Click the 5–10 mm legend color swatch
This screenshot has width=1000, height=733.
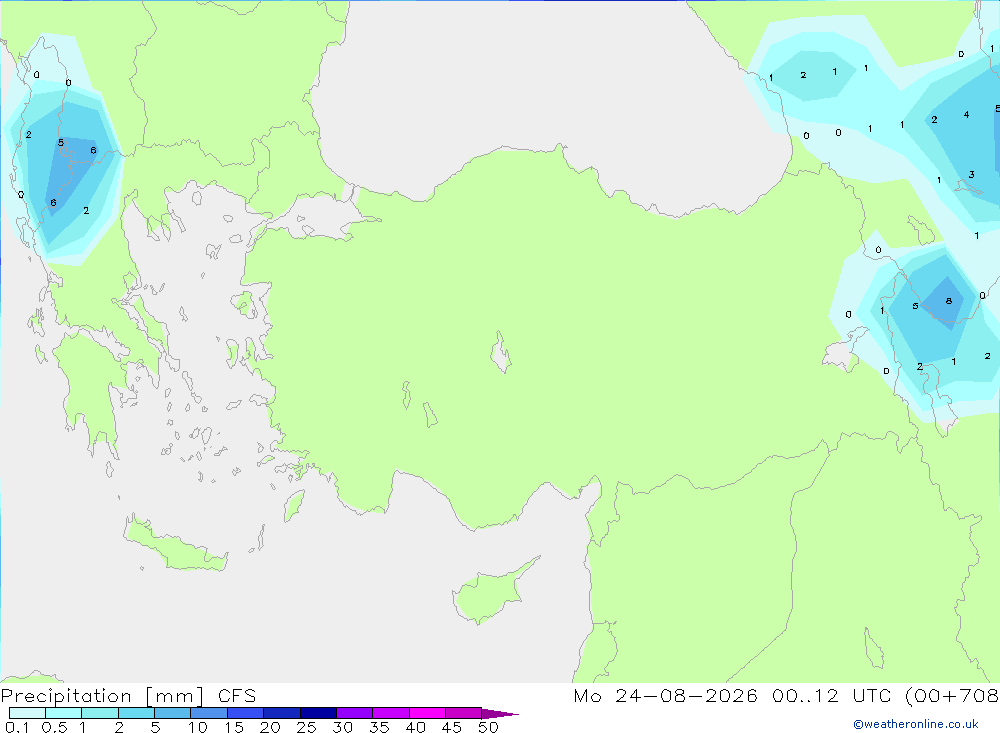click(x=172, y=713)
